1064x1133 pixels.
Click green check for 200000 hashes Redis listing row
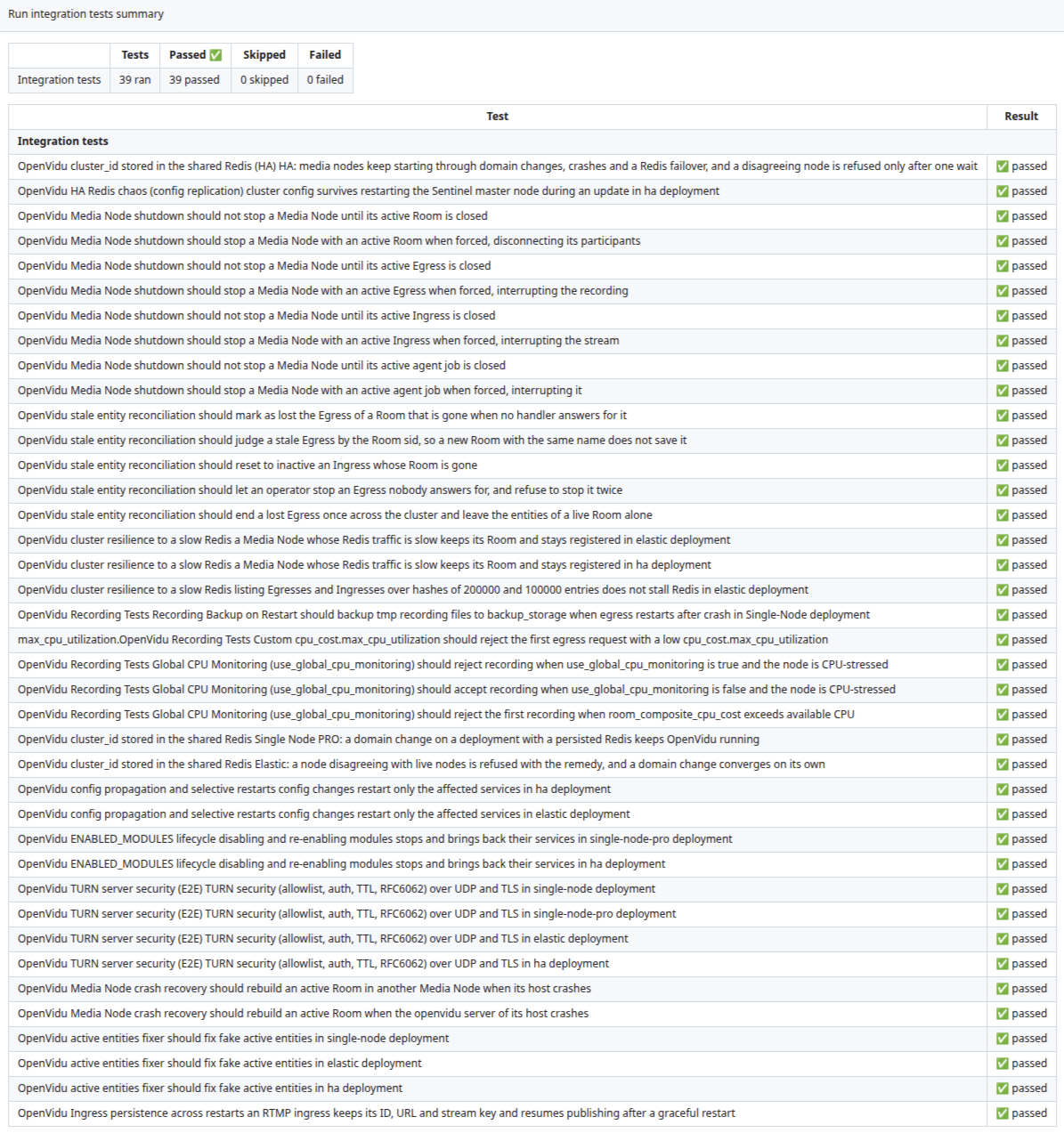click(x=1003, y=590)
